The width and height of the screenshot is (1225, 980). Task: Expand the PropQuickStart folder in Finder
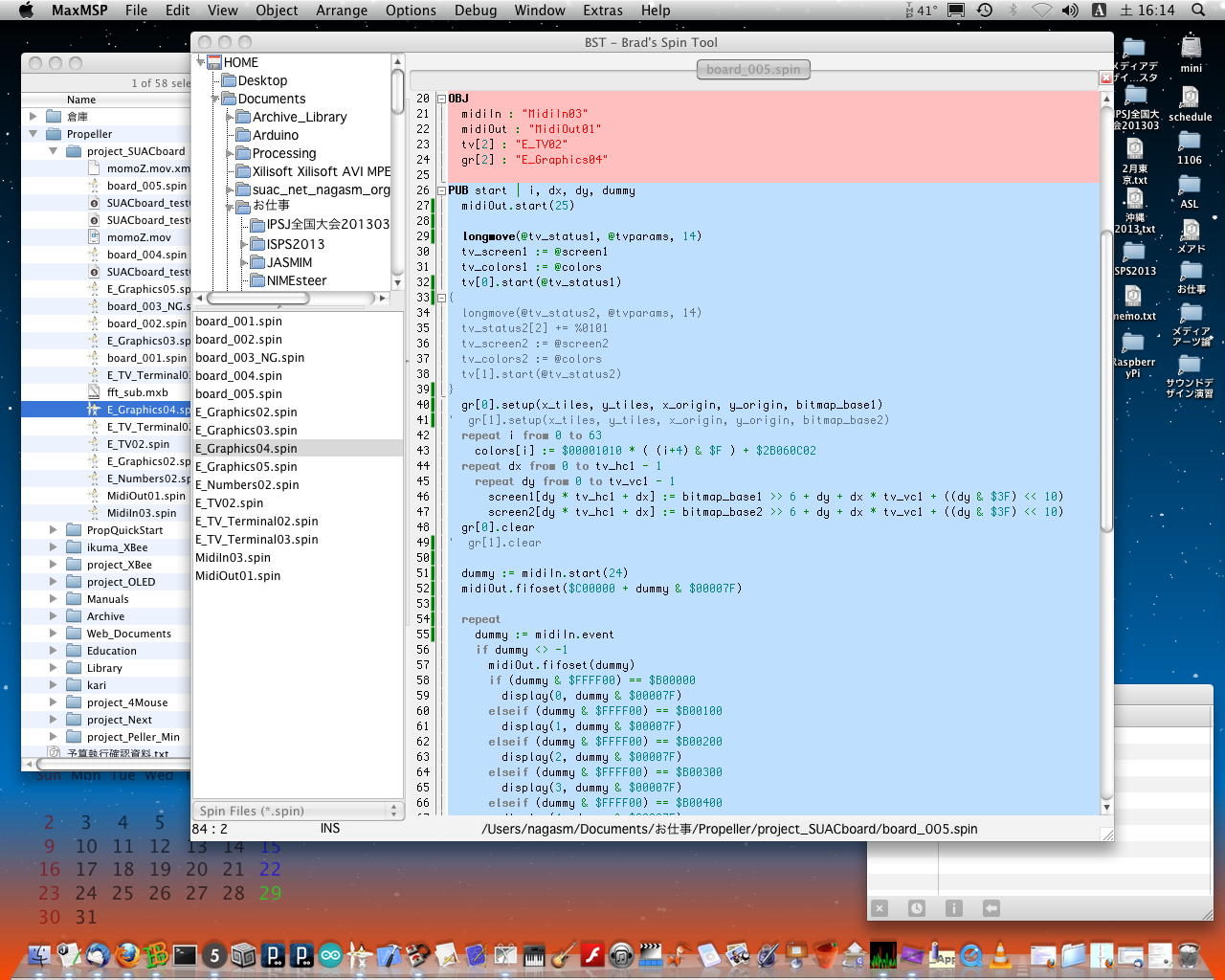point(54,530)
